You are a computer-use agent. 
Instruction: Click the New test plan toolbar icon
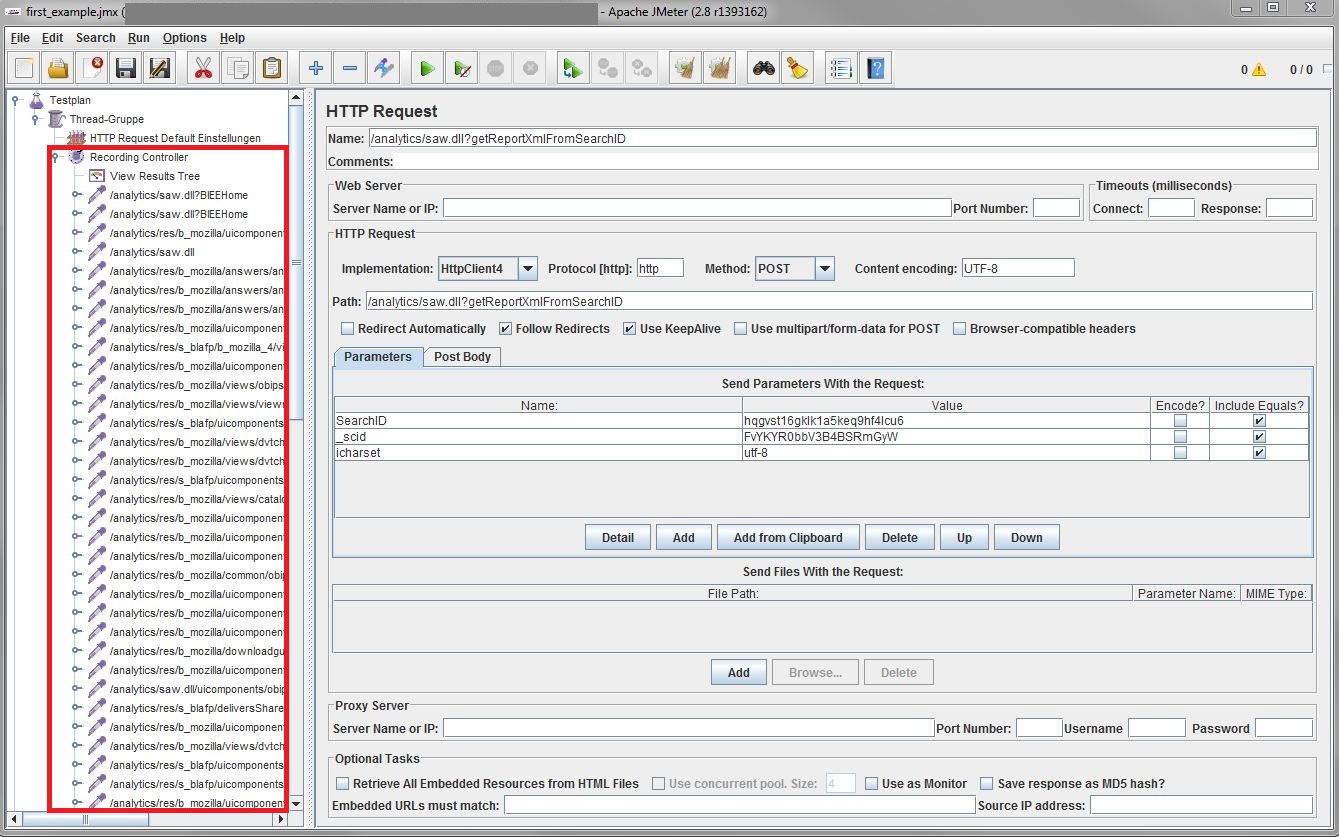coord(25,69)
